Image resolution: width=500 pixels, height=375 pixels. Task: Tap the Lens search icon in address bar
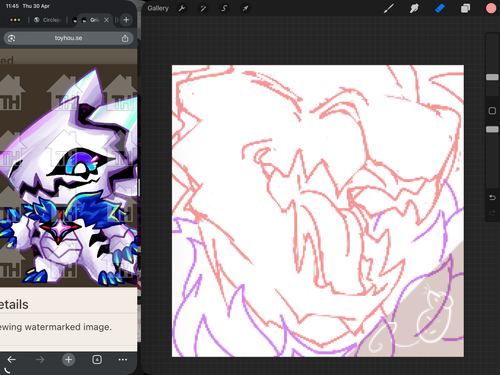point(11,38)
